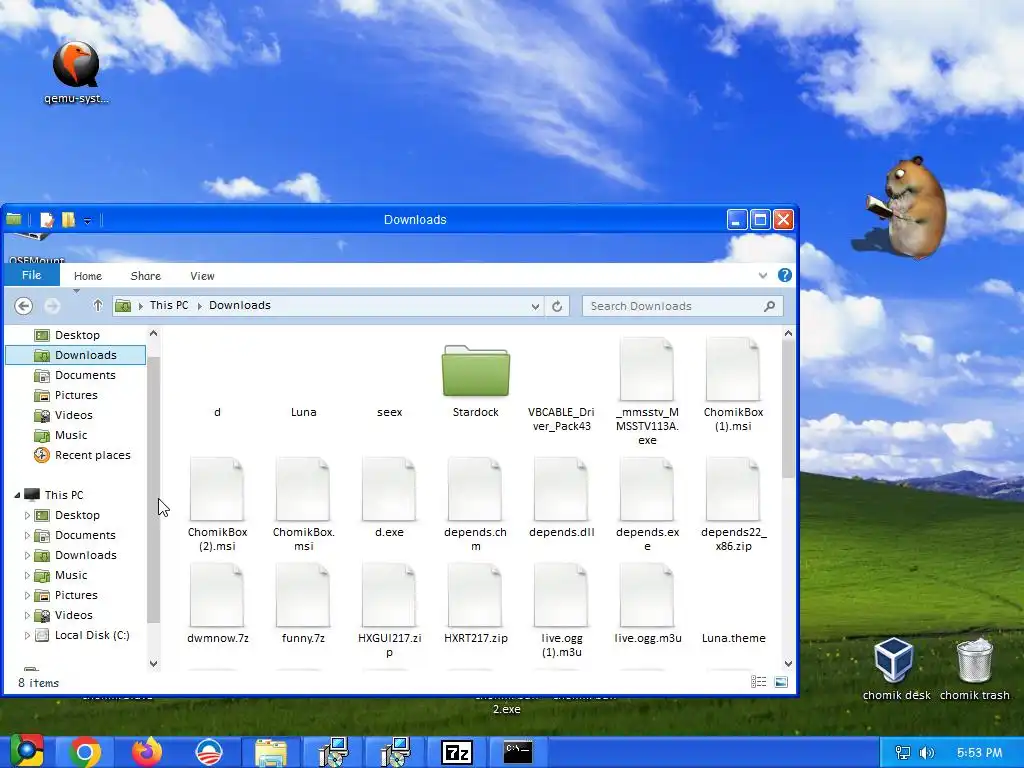Screen dimensions: 1024x768
Task: Open the Stardock folder
Action: pos(475,370)
